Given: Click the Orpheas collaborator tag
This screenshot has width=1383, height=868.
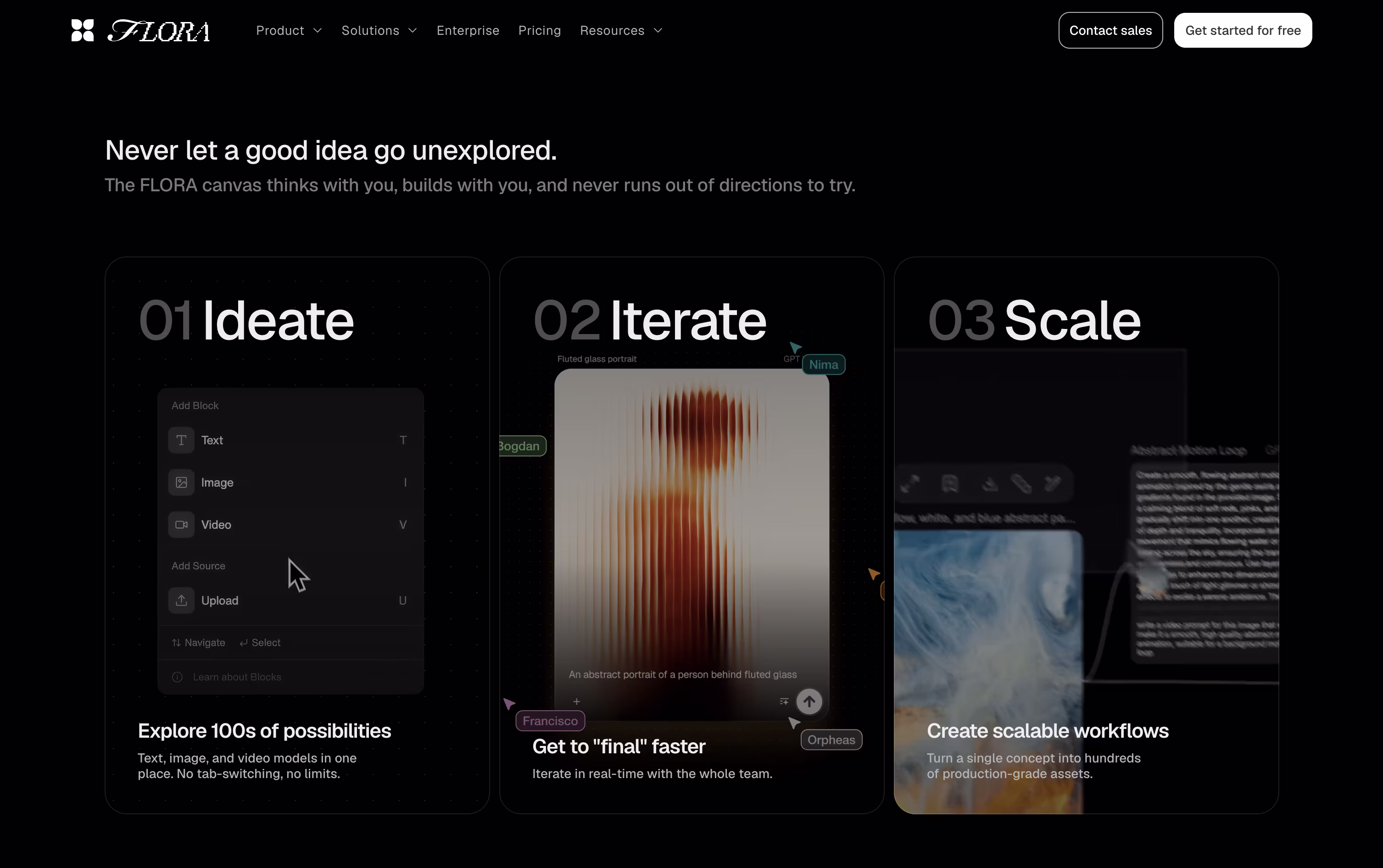Looking at the screenshot, I should pyautogui.click(x=831, y=740).
